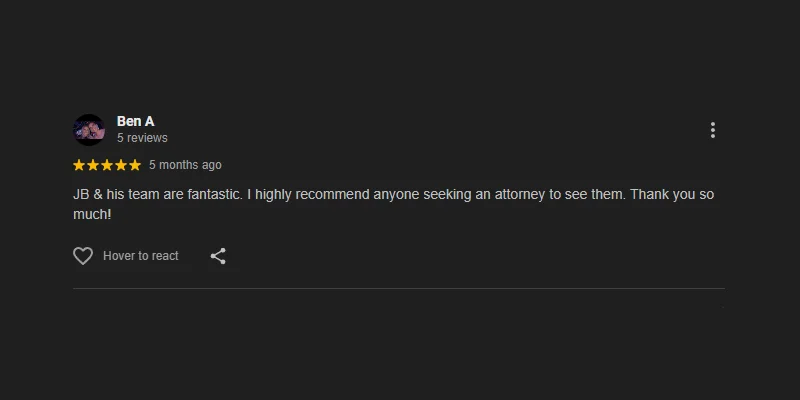
Task: Select the first rating star
Action: (x=79, y=165)
